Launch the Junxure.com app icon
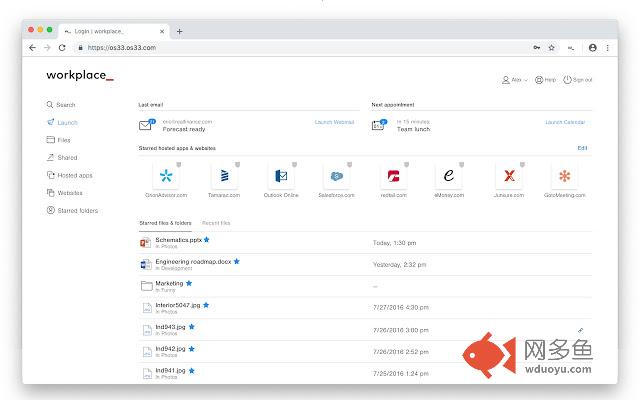 pos(509,176)
